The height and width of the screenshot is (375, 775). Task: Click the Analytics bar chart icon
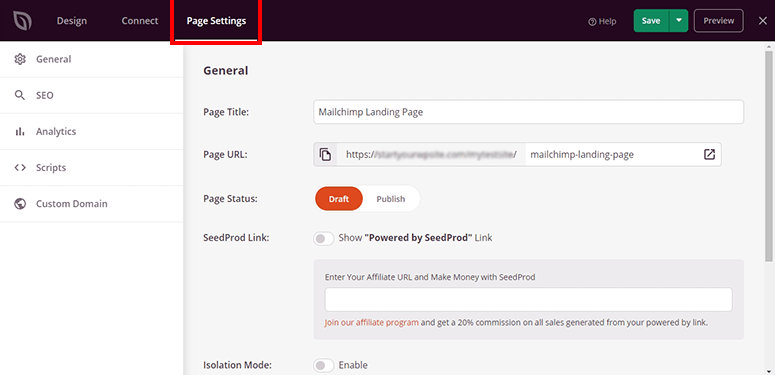pyautogui.click(x=20, y=131)
